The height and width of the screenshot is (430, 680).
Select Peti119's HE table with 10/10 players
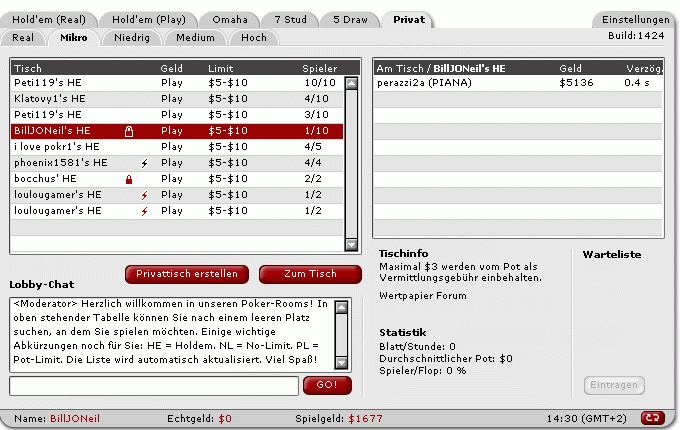[x=177, y=83]
